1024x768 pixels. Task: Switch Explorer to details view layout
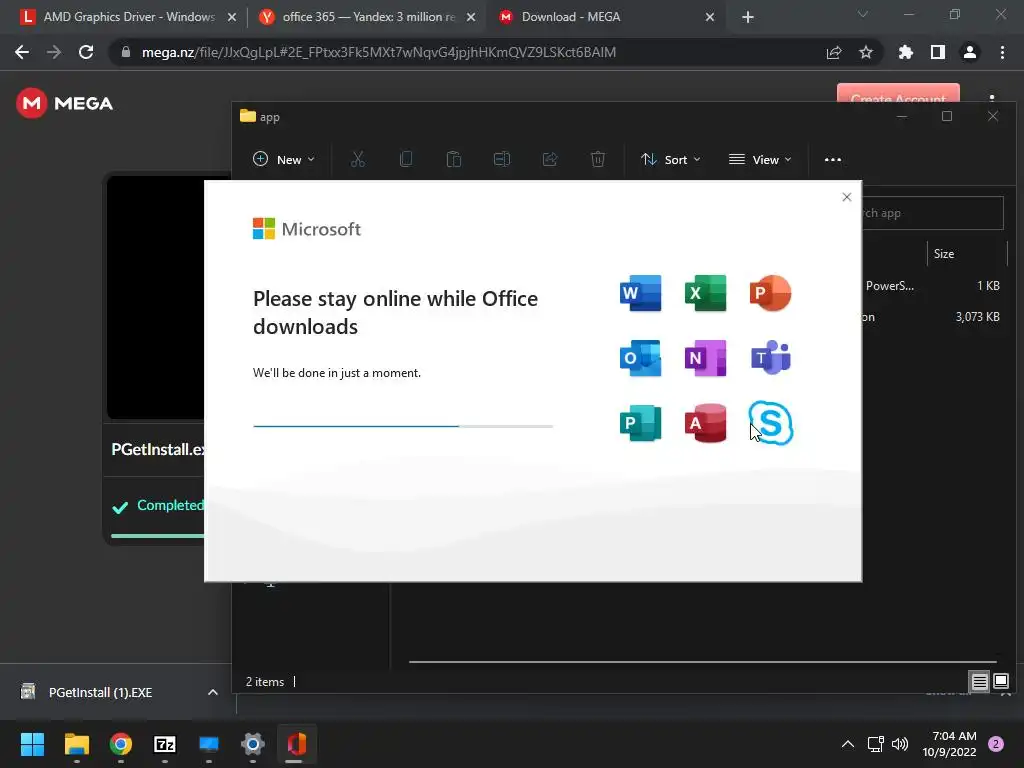980,682
